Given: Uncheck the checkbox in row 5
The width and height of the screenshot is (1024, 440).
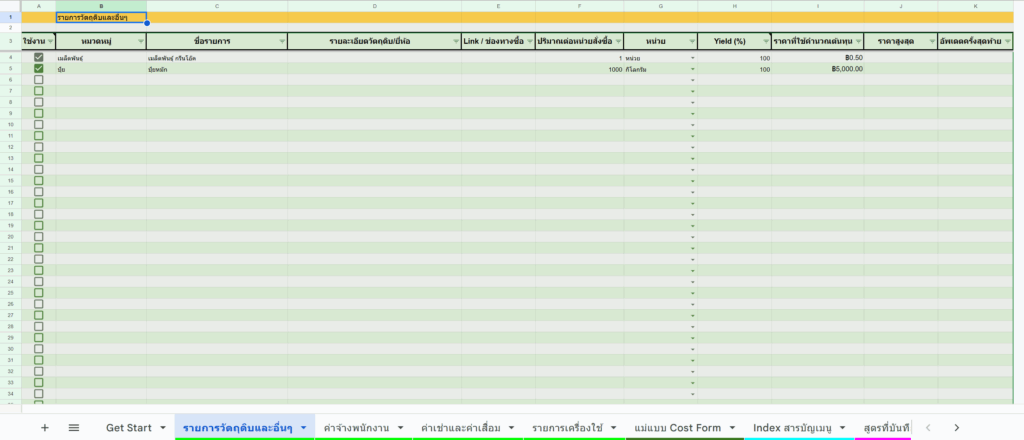Looking at the screenshot, I should [x=39, y=69].
